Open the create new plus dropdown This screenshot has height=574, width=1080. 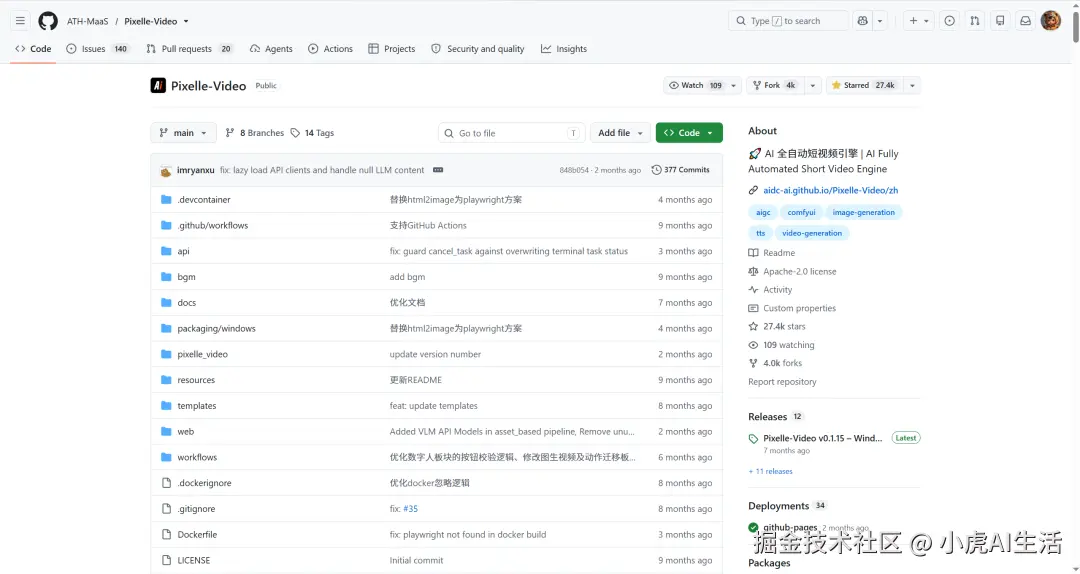(919, 21)
